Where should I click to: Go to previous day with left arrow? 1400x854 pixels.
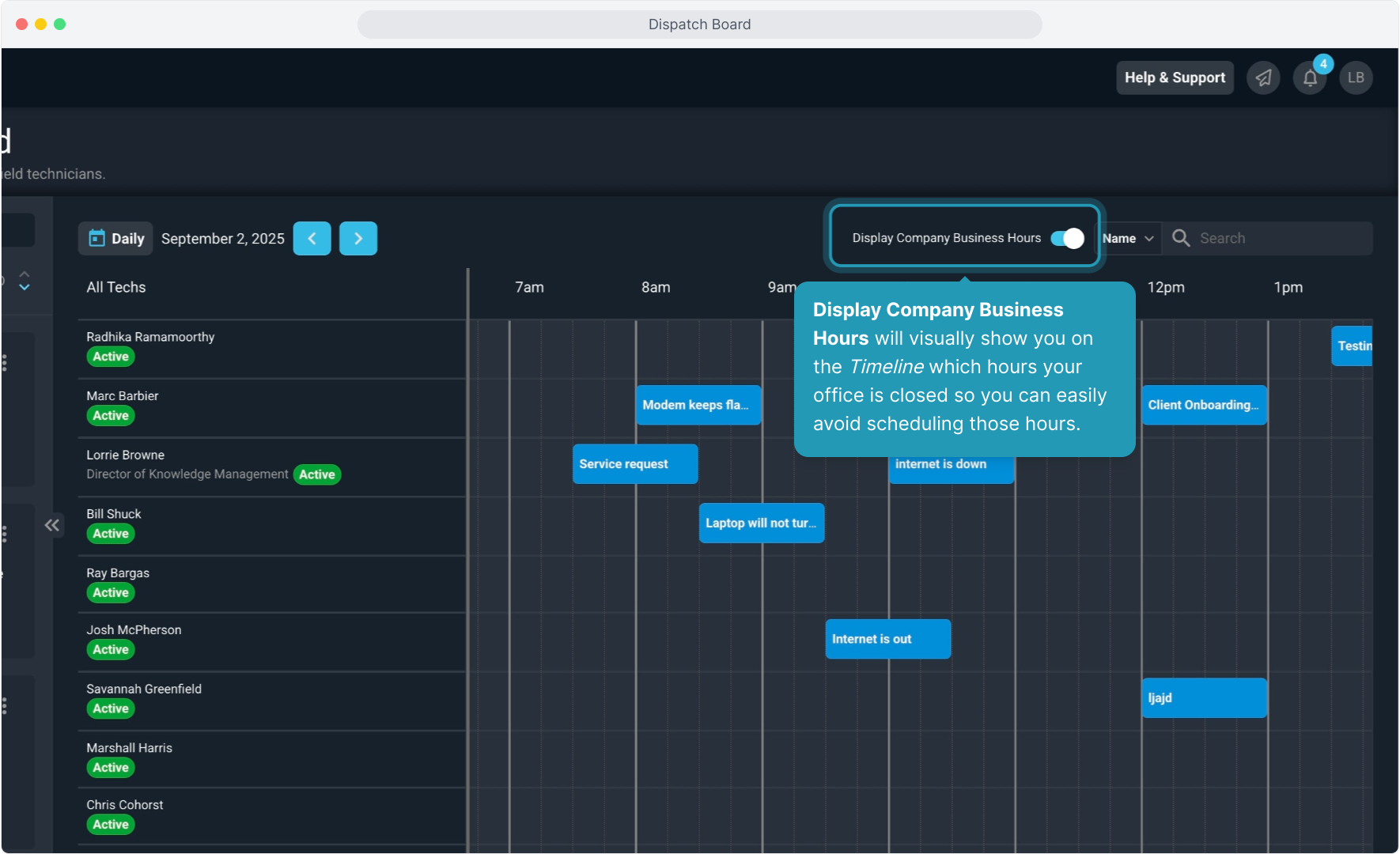[312, 239]
